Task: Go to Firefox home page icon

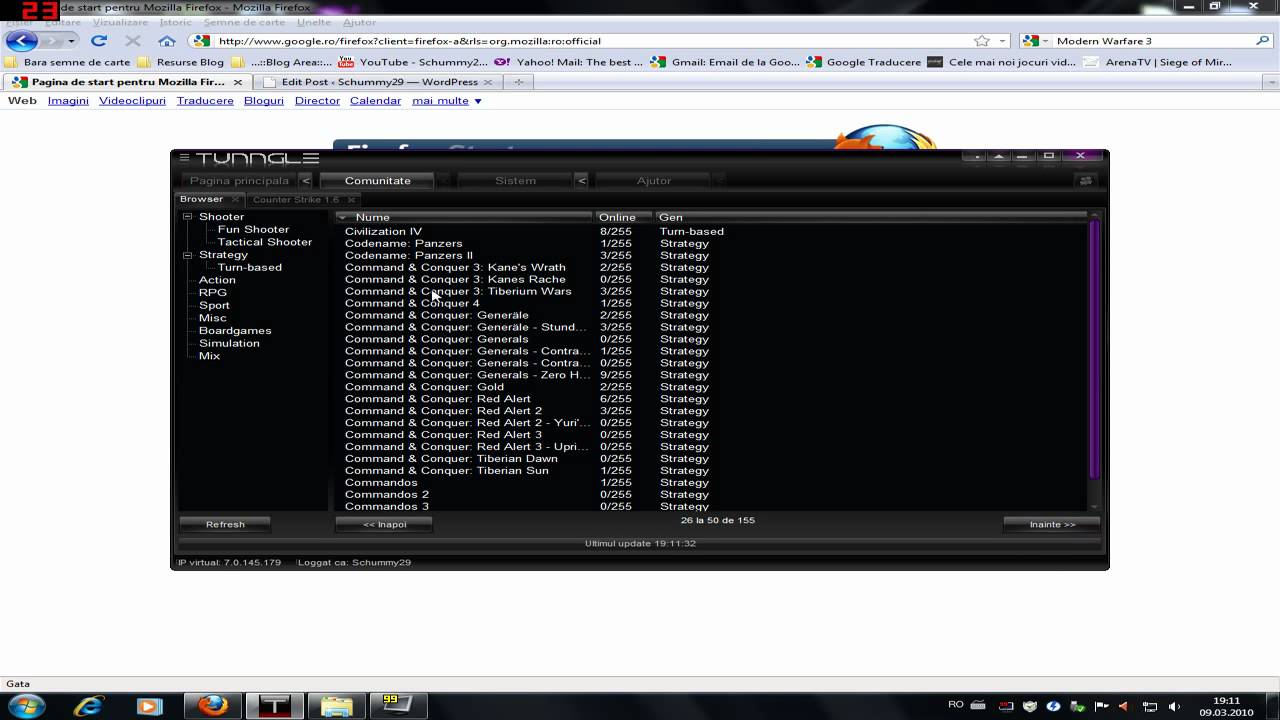Action: click(167, 41)
